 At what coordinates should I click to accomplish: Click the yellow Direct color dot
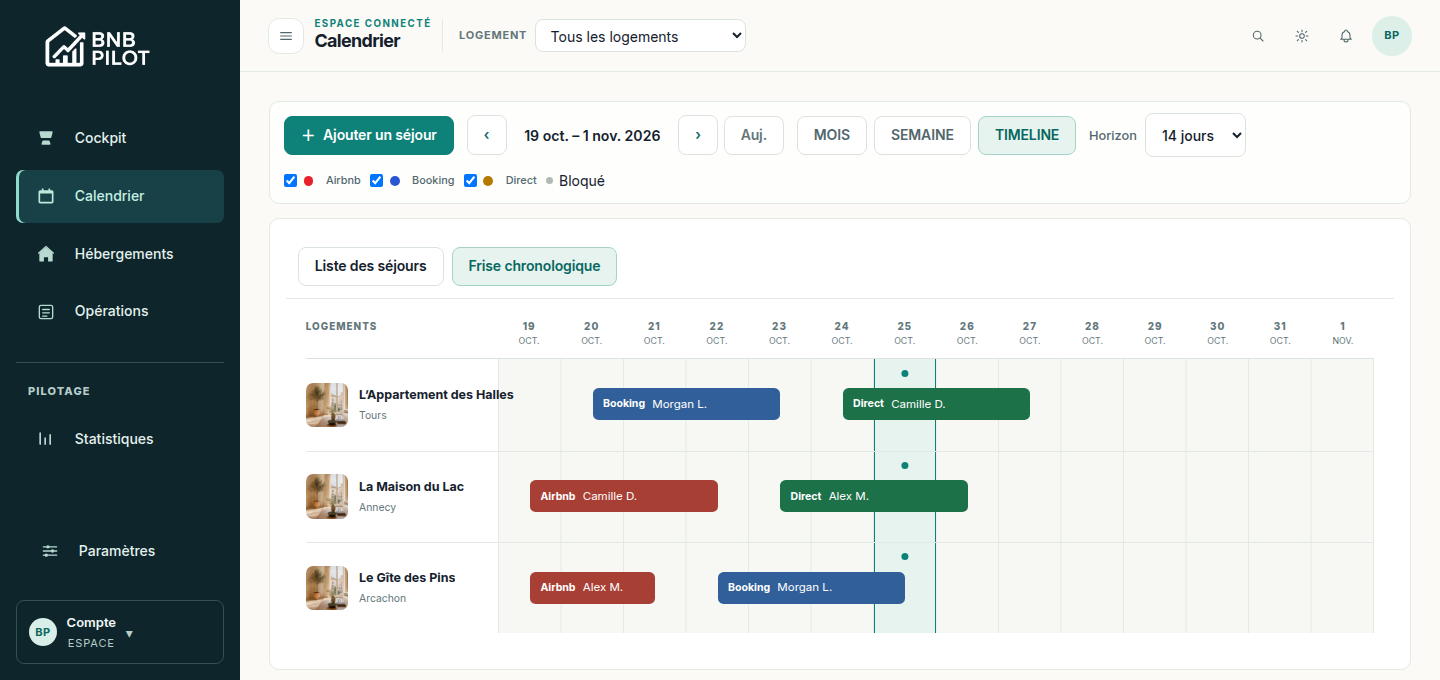(x=488, y=181)
